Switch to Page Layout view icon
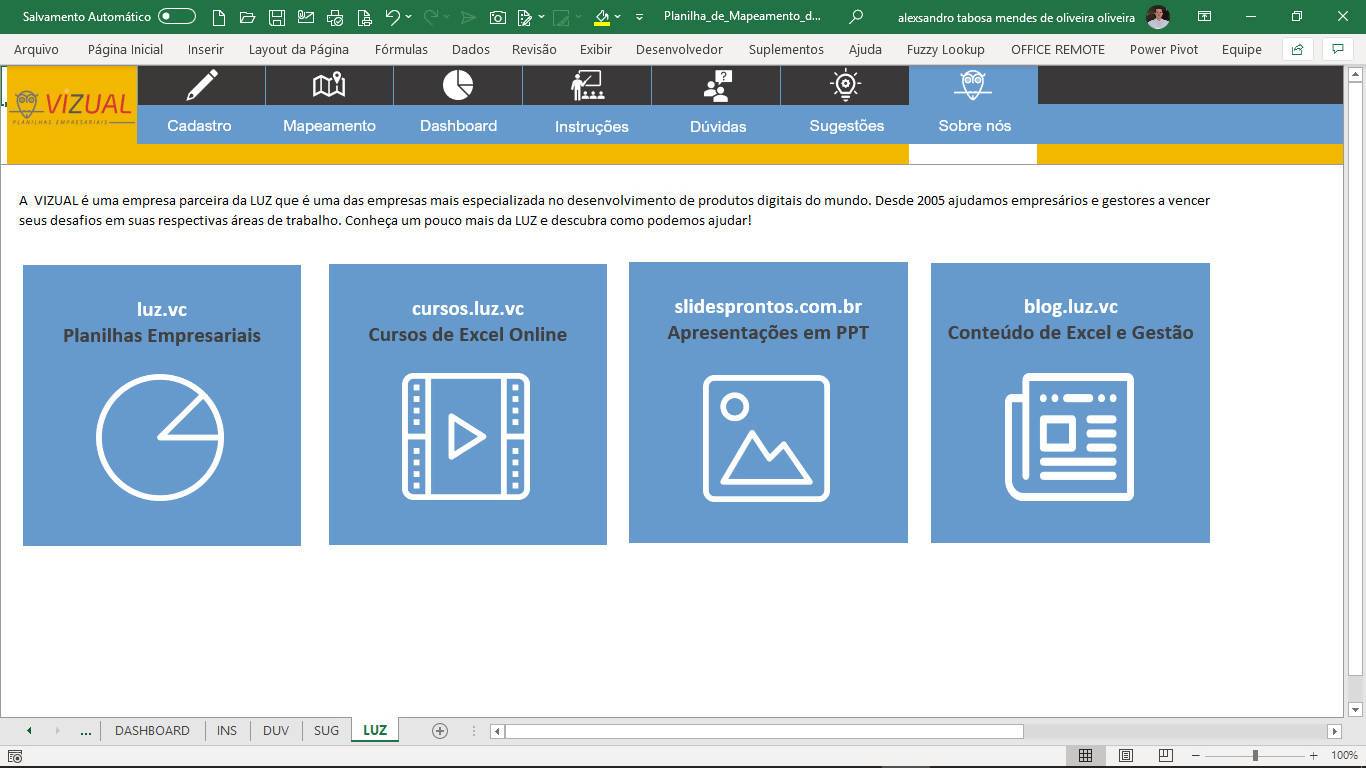The width and height of the screenshot is (1366, 768). [1126, 755]
